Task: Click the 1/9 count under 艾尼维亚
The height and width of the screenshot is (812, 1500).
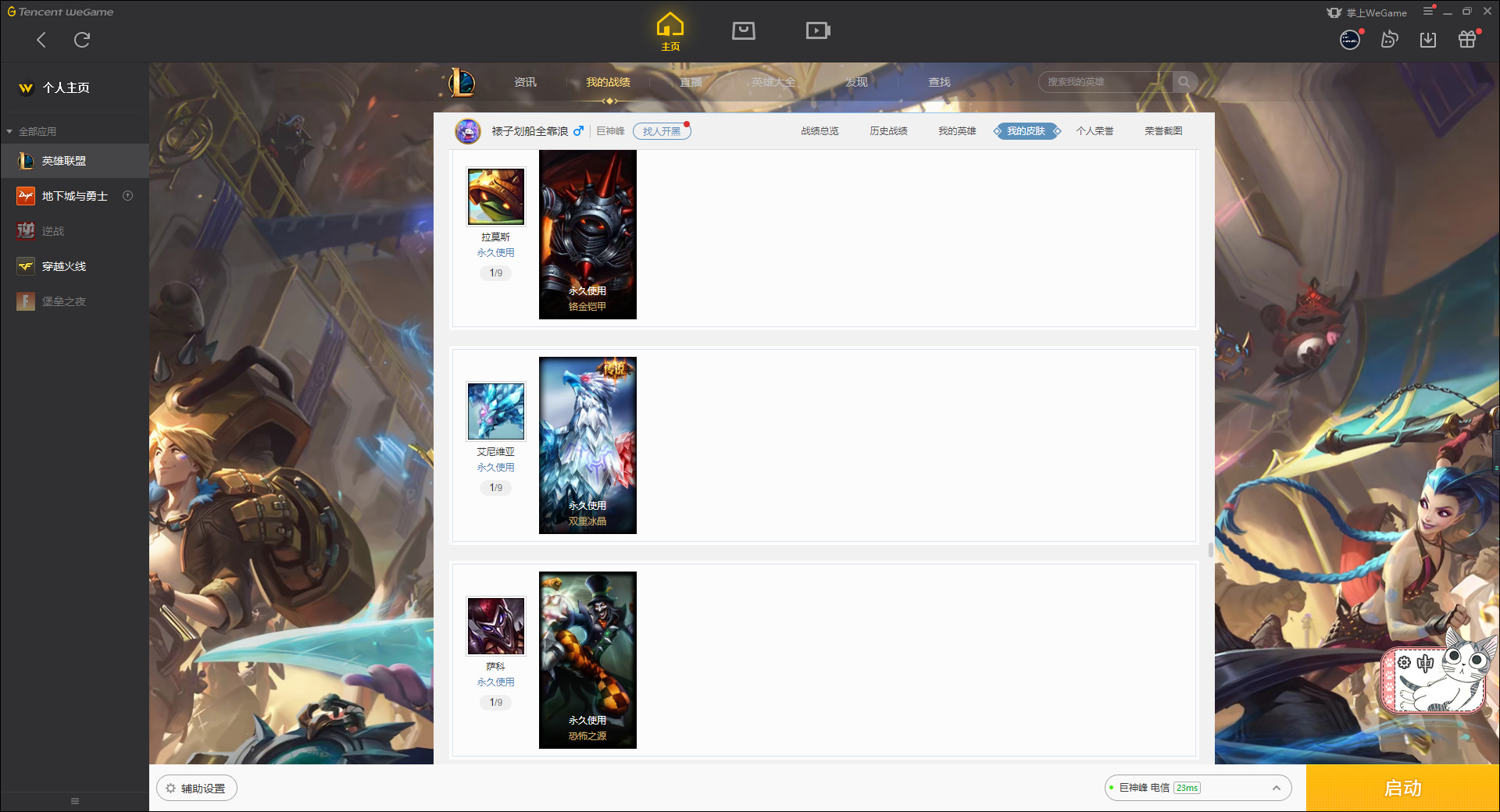Action: [x=496, y=488]
